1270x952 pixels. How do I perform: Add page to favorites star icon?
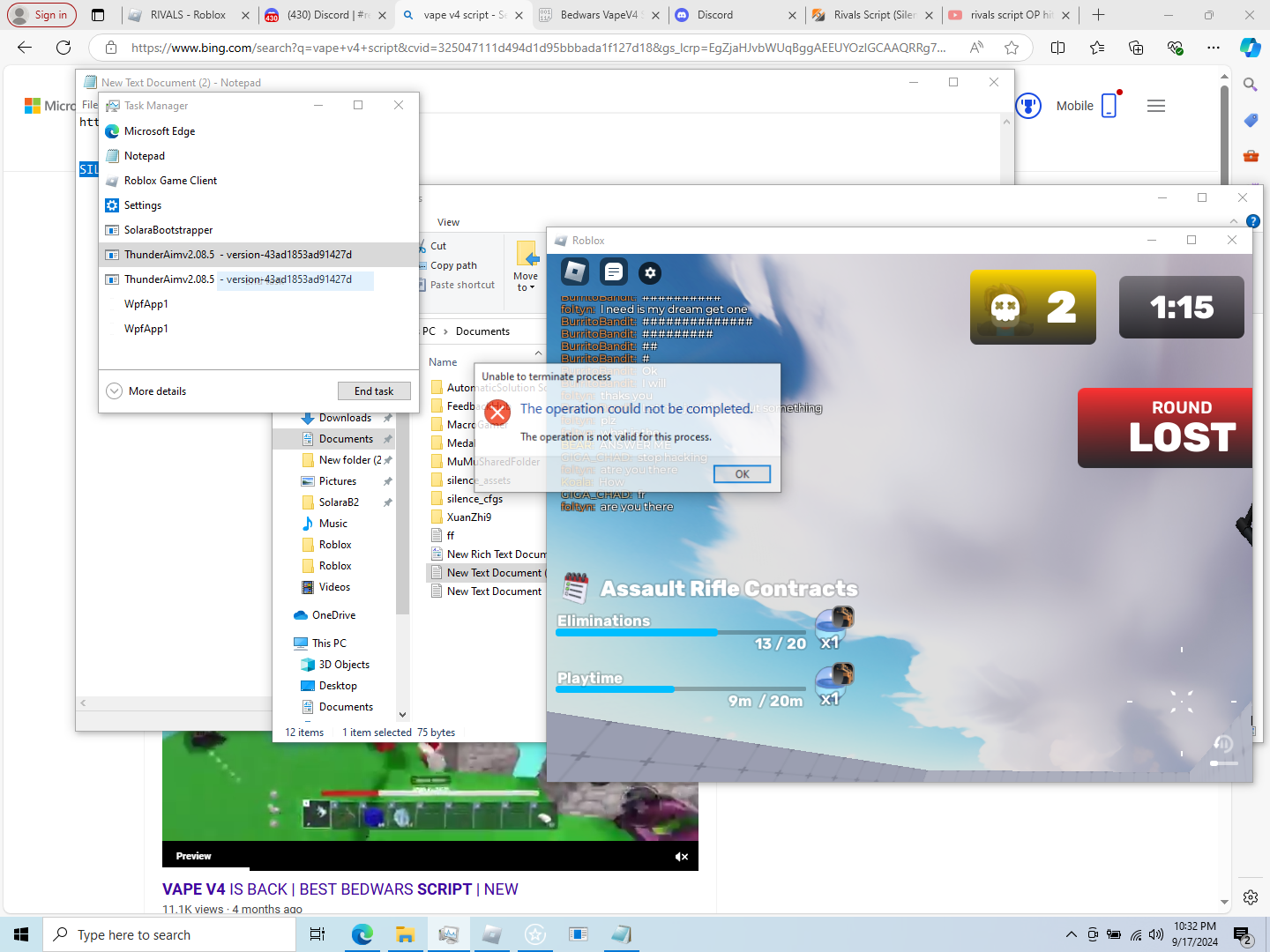[1012, 48]
